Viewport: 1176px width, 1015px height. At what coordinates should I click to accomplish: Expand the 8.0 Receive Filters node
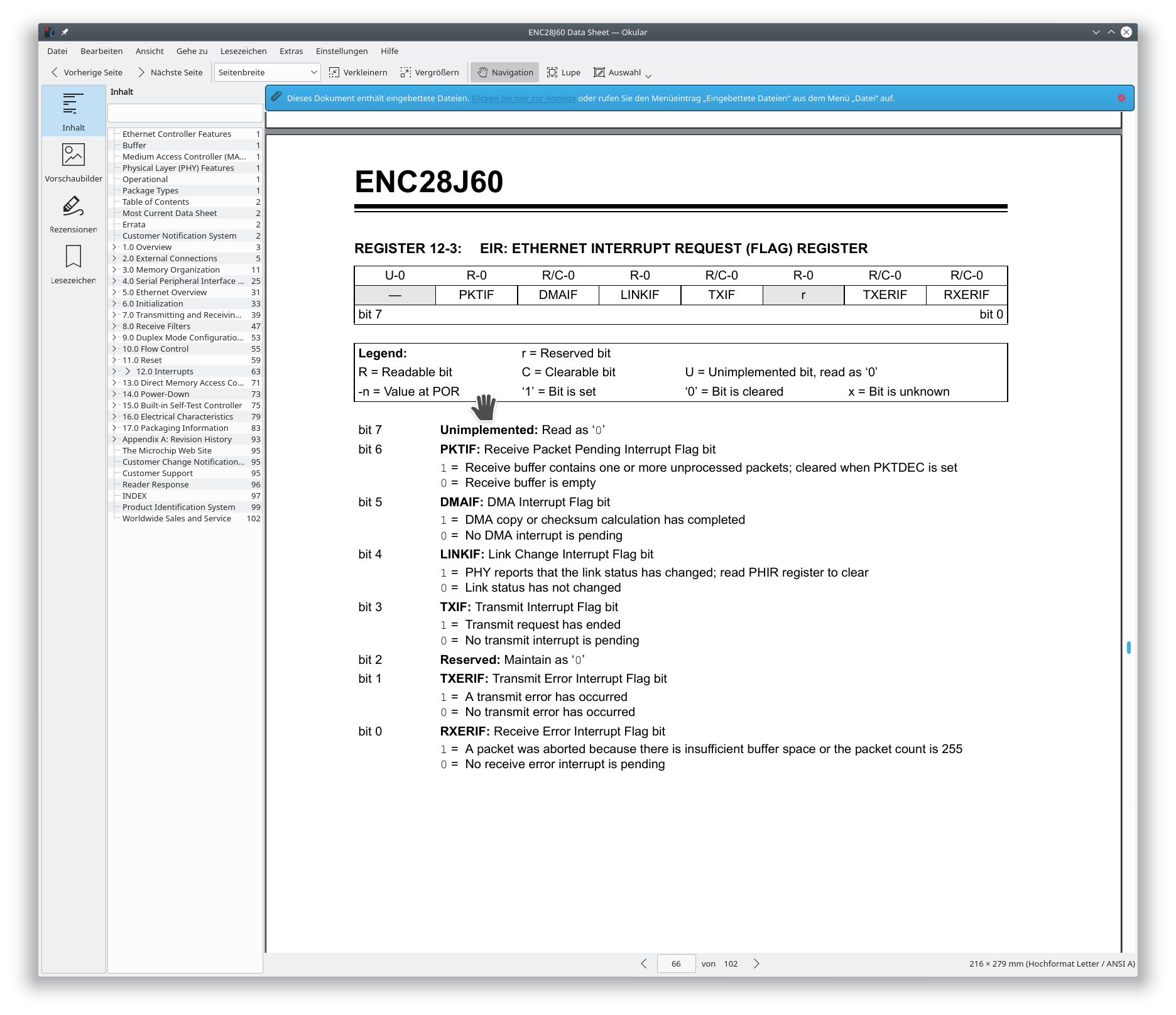114,326
